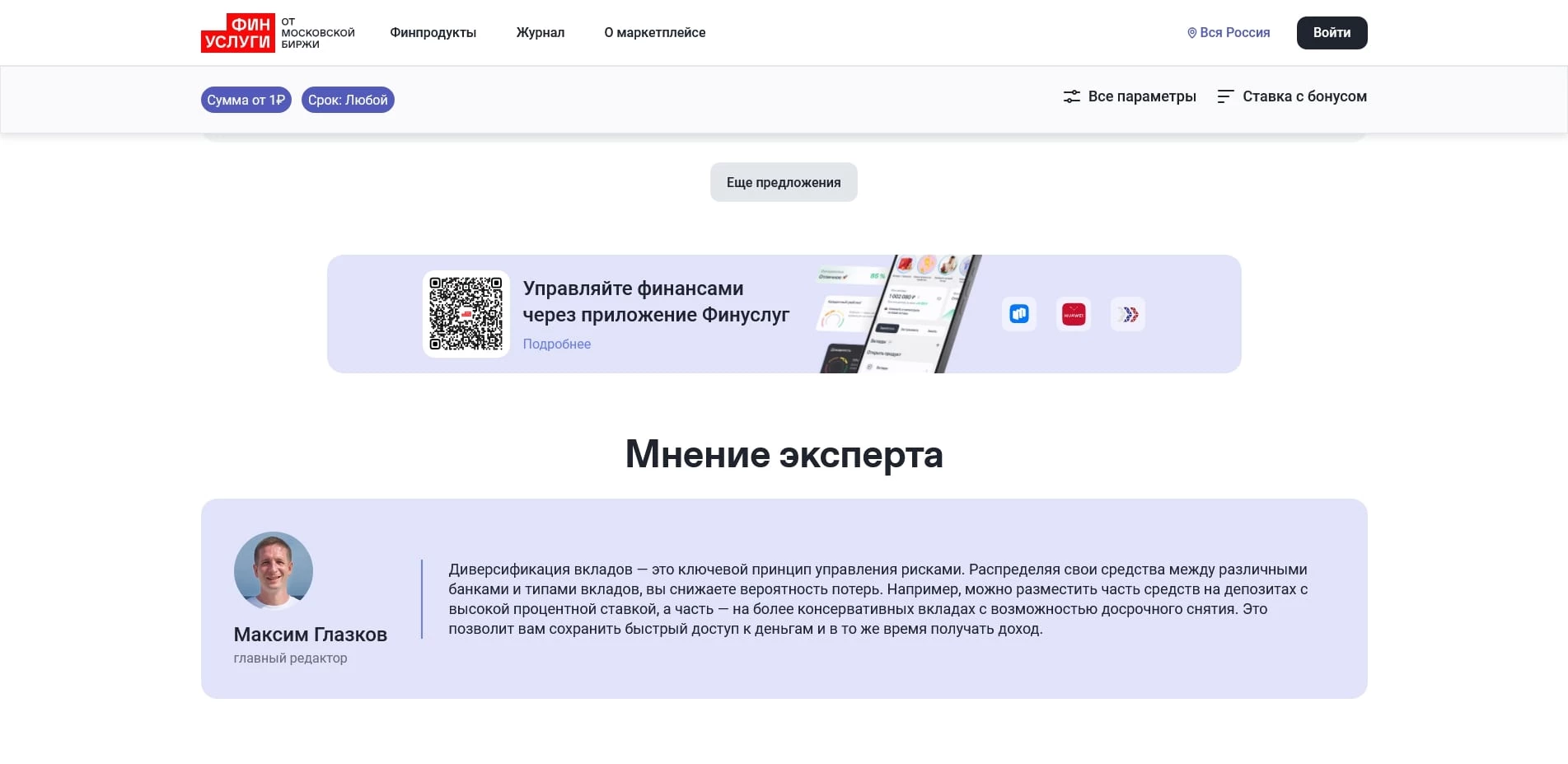
Task: Toggle the Срок: Любой filter chip
Action: pyautogui.click(x=348, y=100)
